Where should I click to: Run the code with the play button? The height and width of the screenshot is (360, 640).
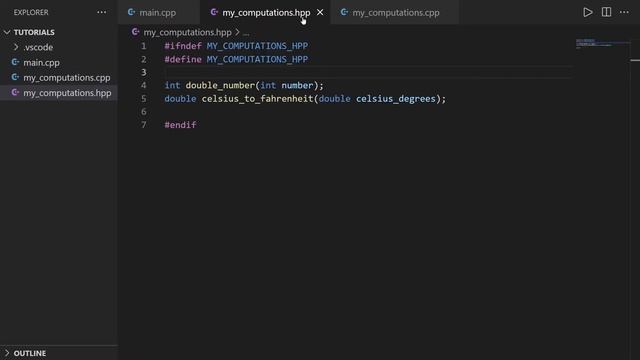click(587, 12)
